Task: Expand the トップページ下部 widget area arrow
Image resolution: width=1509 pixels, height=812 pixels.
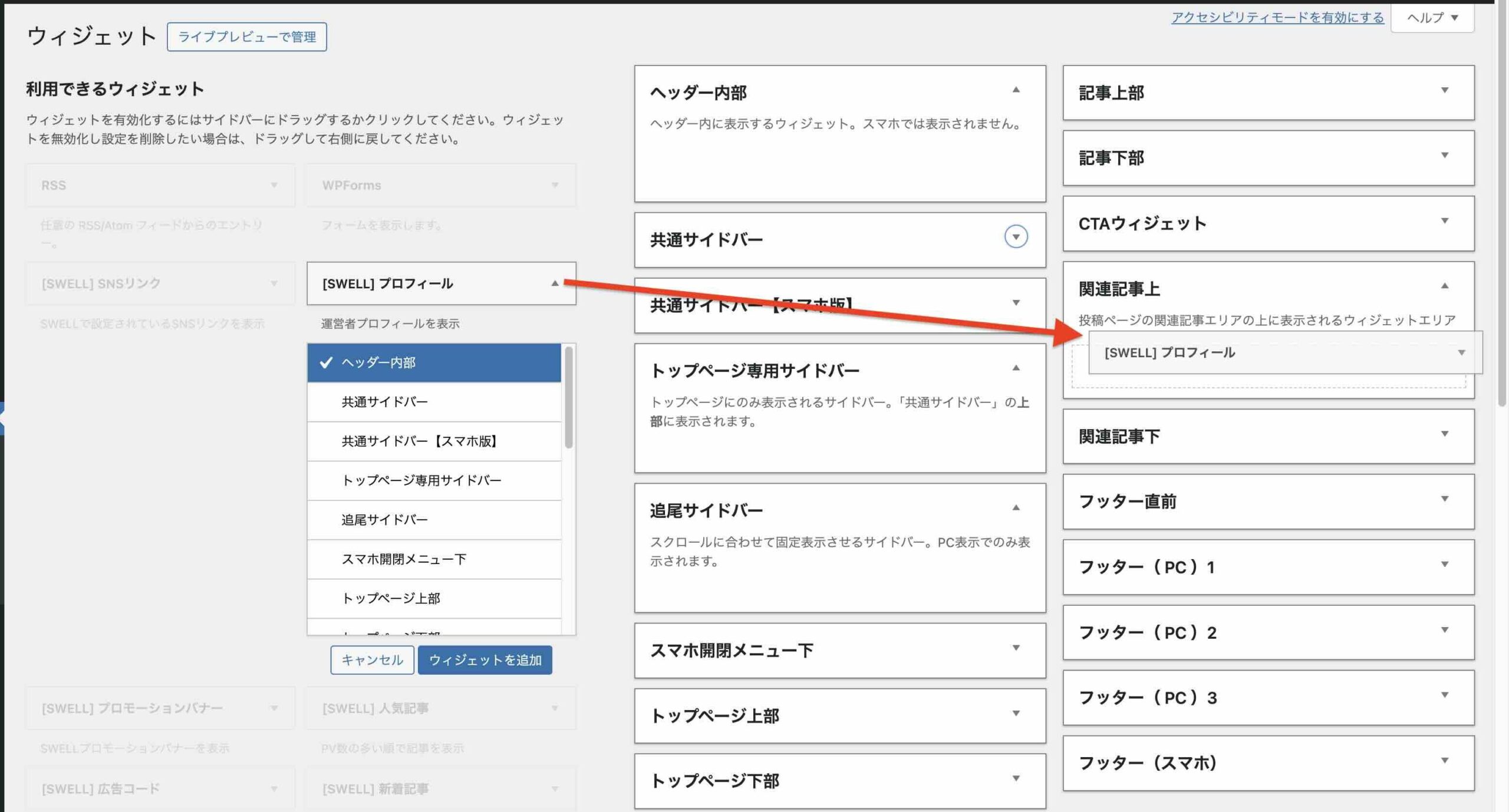Action: pyautogui.click(x=1016, y=778)
